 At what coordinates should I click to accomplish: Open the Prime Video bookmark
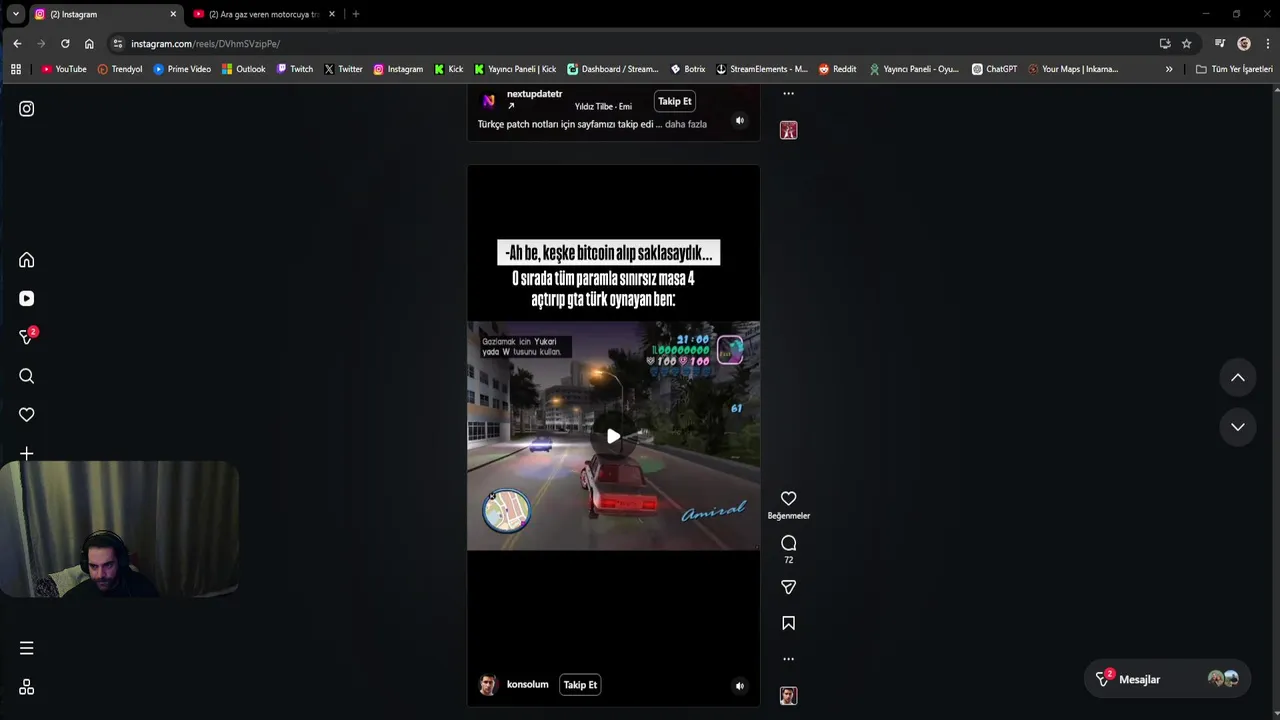[x=182, y=69]
